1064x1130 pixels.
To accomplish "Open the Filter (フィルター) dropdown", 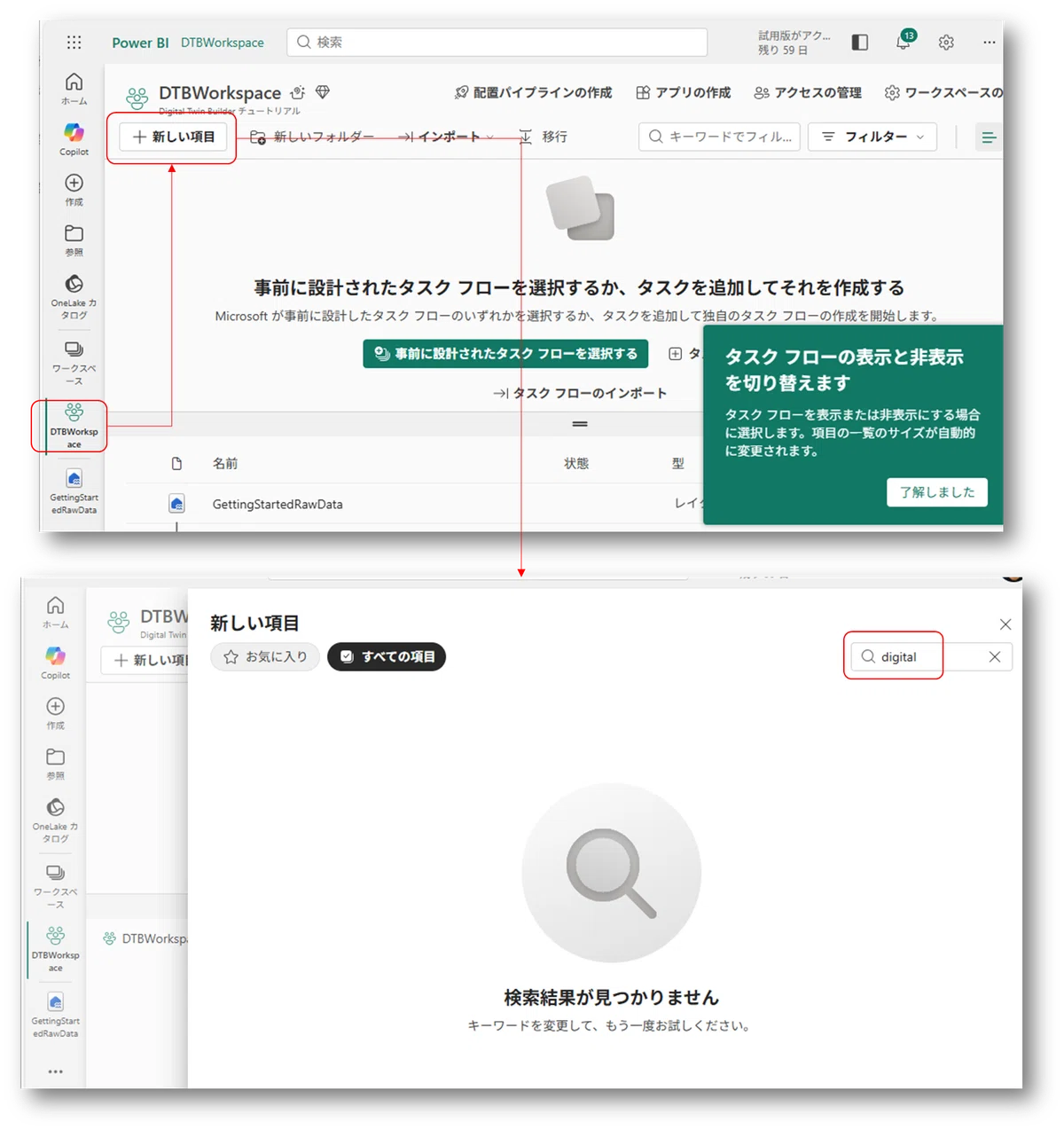I will coord(872,137).
